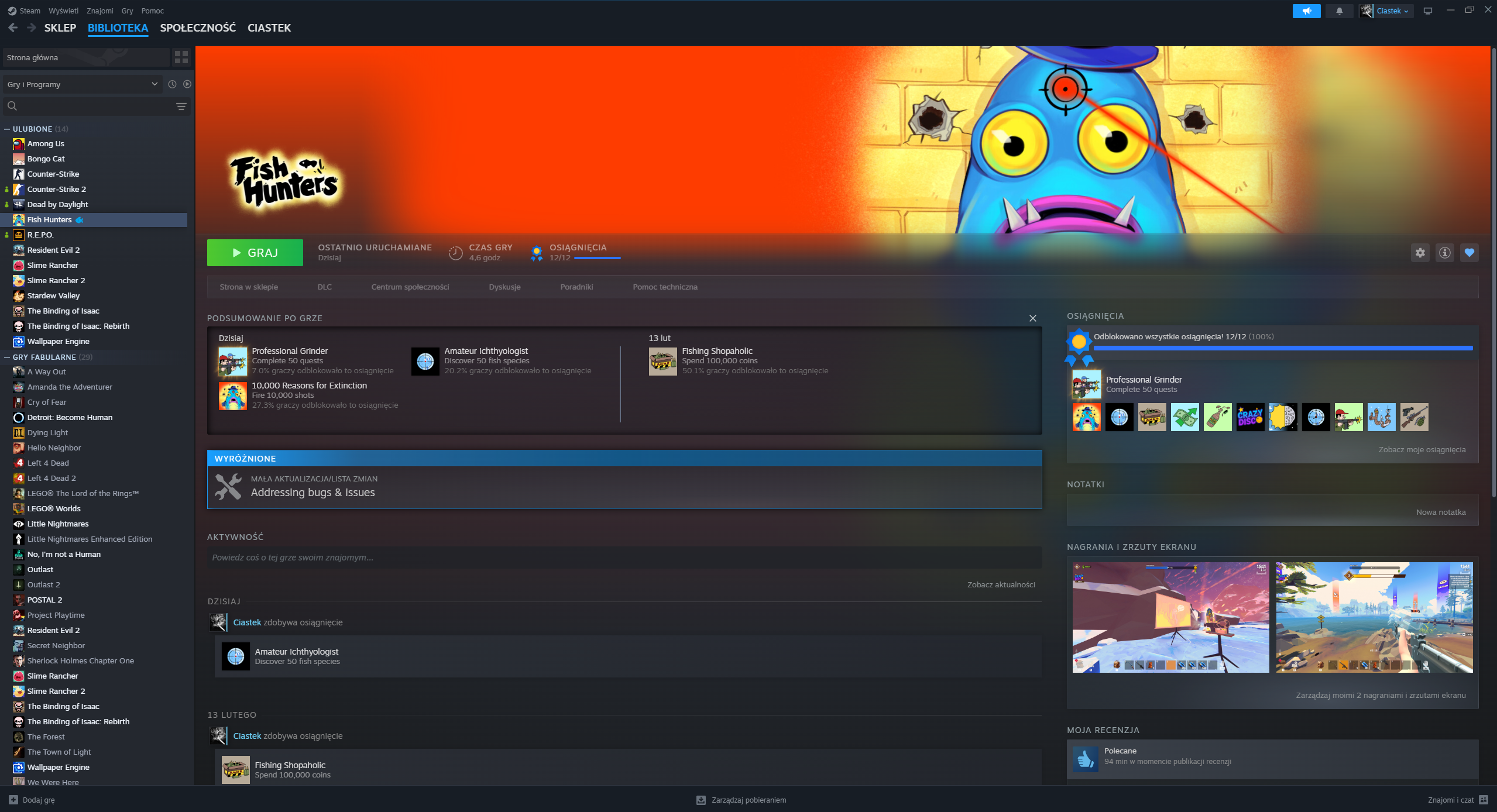This screenshot has height=812, width=1497.
Task: Click the notifications bell icon
Action: point(1339,11)
